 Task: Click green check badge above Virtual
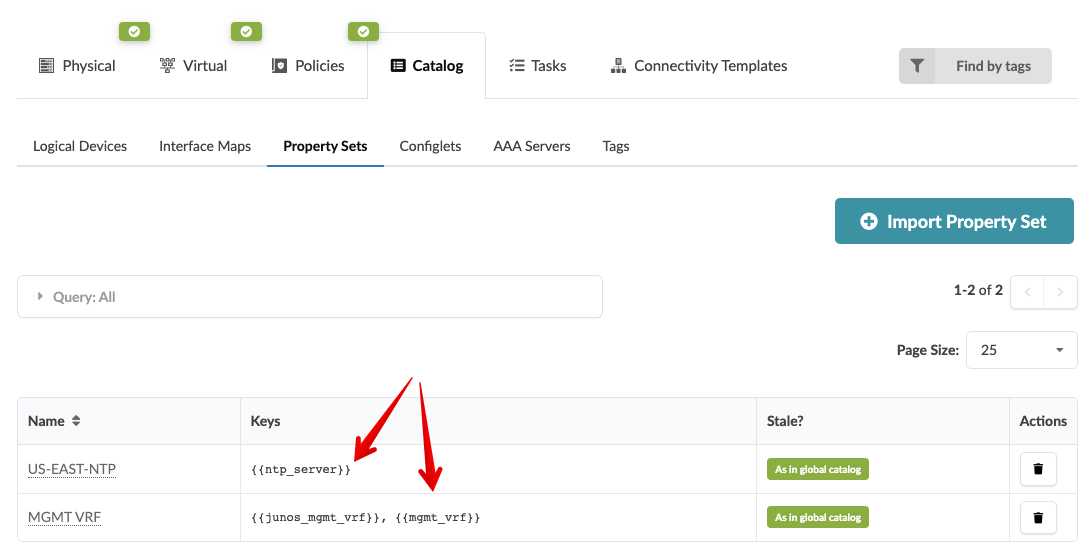246,31
